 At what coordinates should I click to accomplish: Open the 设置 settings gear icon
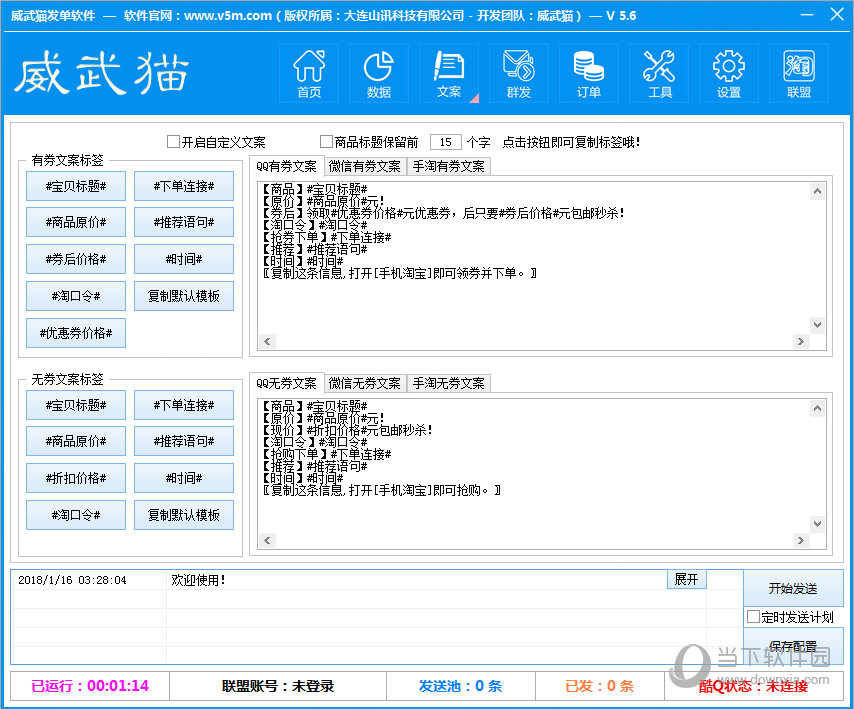729,74
